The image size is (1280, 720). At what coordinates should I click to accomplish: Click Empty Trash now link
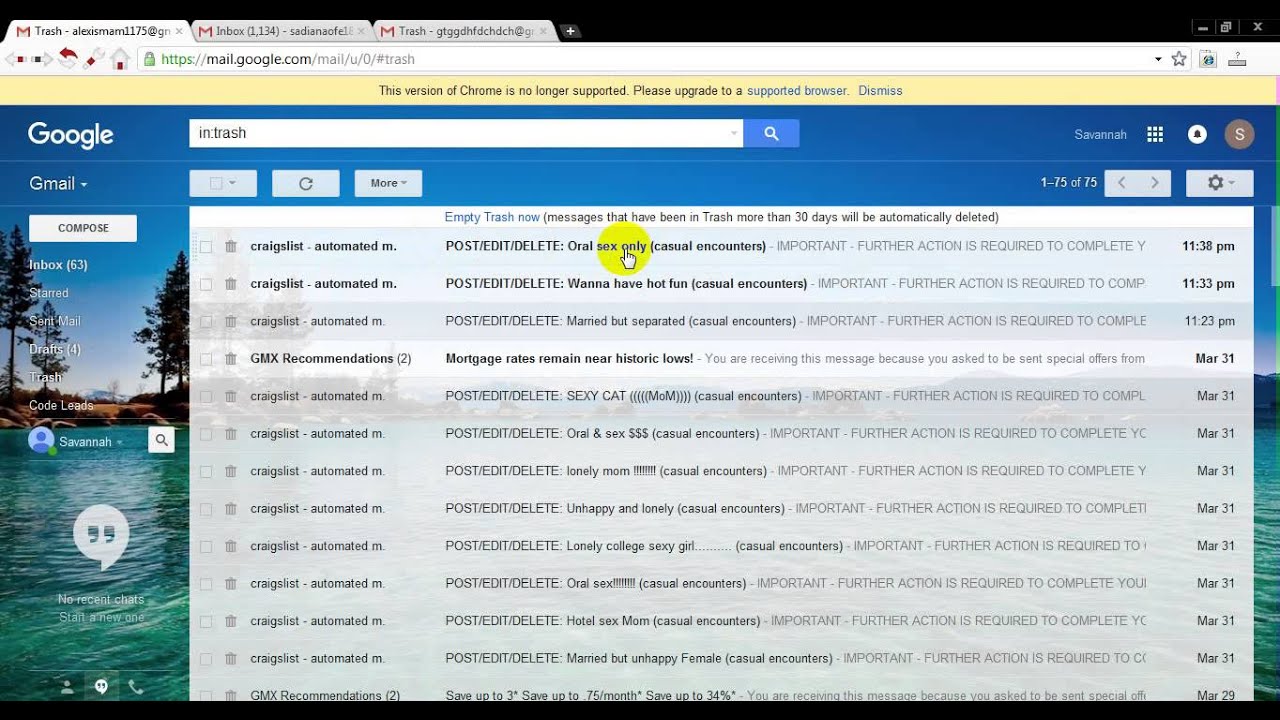(x=492, y=217)
